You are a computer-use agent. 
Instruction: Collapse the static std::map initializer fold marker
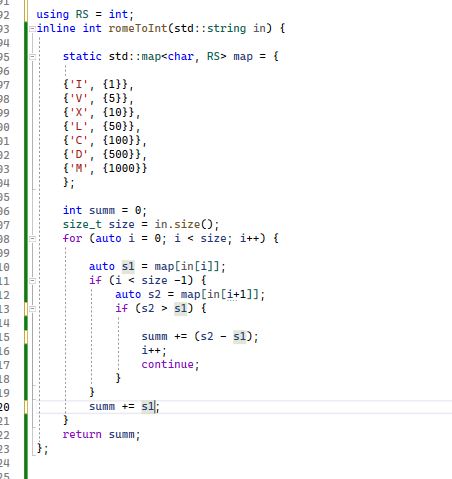[x=32, y=57]
